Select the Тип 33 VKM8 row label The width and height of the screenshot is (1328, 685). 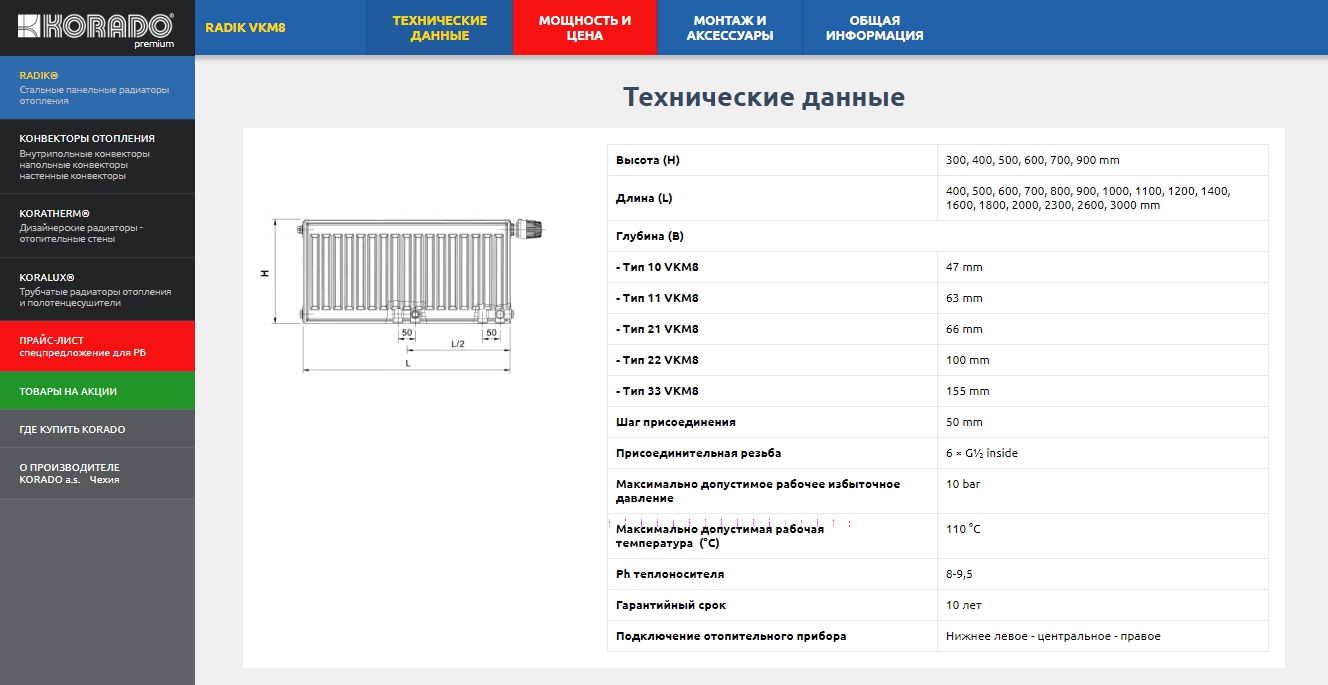[657, 391]
